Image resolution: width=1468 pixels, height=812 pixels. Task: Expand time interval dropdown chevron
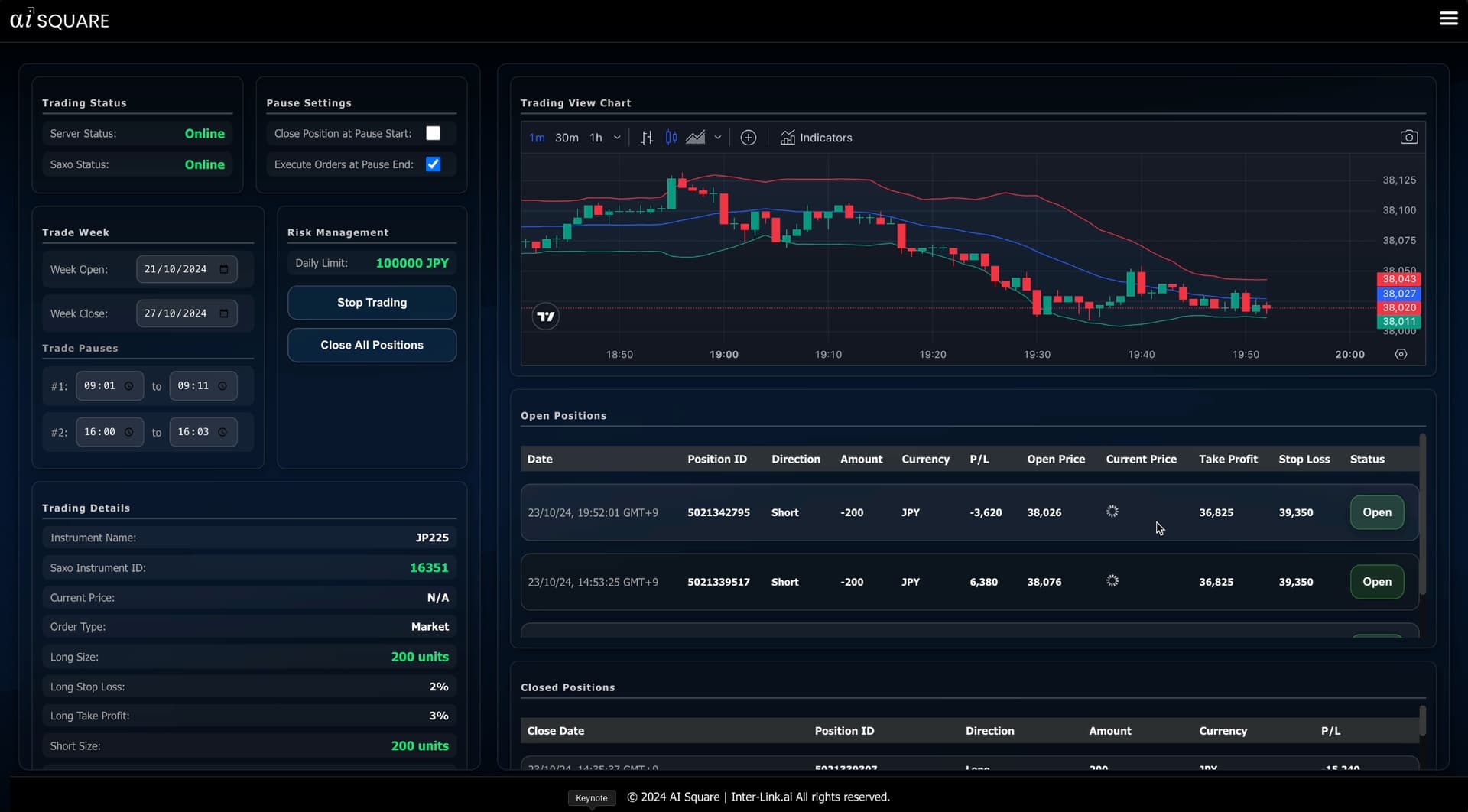tap(617, 138)
